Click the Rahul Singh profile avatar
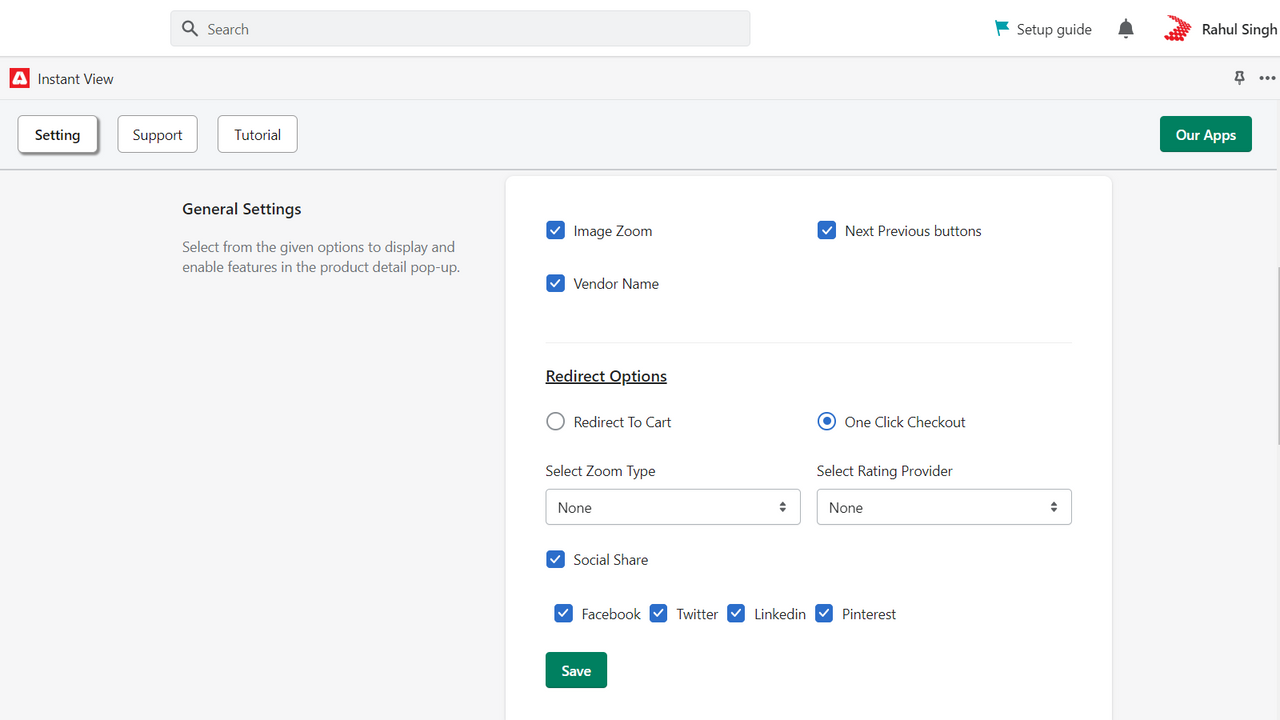1280x720 pixels. pyautogui.click(x=1177, y=28)
